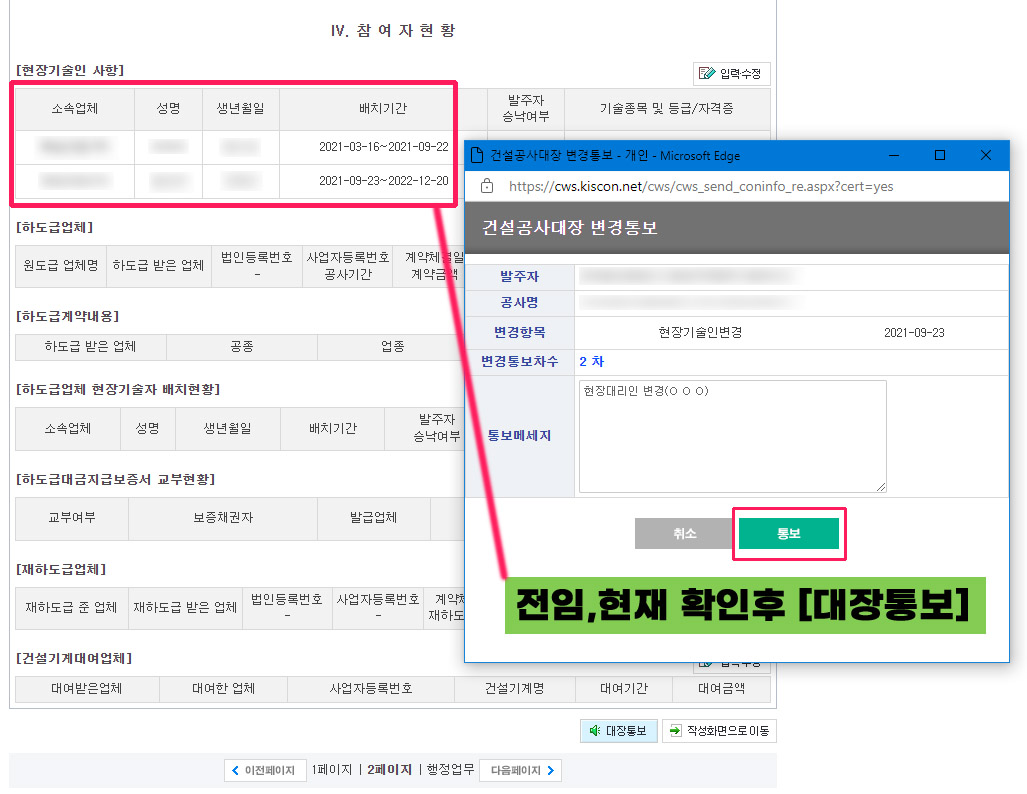Click the 현장기술인변경 value in the popup
The height and width of the screenshot is (794, 1027).
(x=700, y=333)
